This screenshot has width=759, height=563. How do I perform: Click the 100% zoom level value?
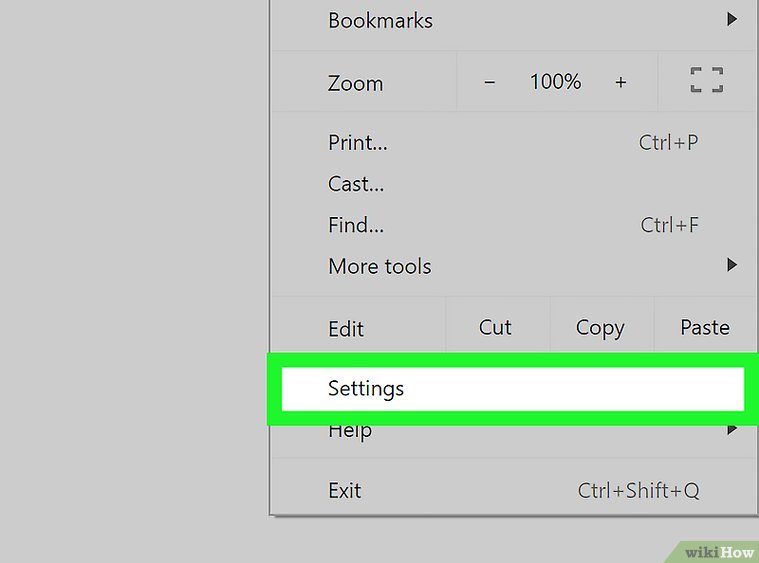(x=555, y=82)
